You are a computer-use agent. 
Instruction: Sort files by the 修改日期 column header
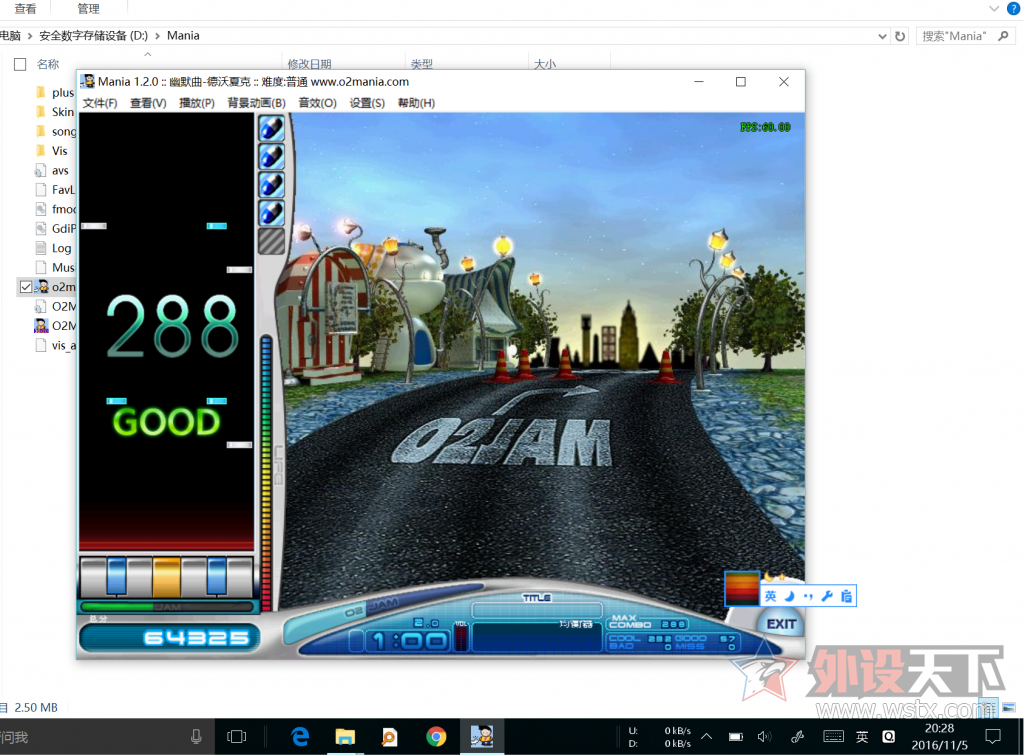[310, 64]
